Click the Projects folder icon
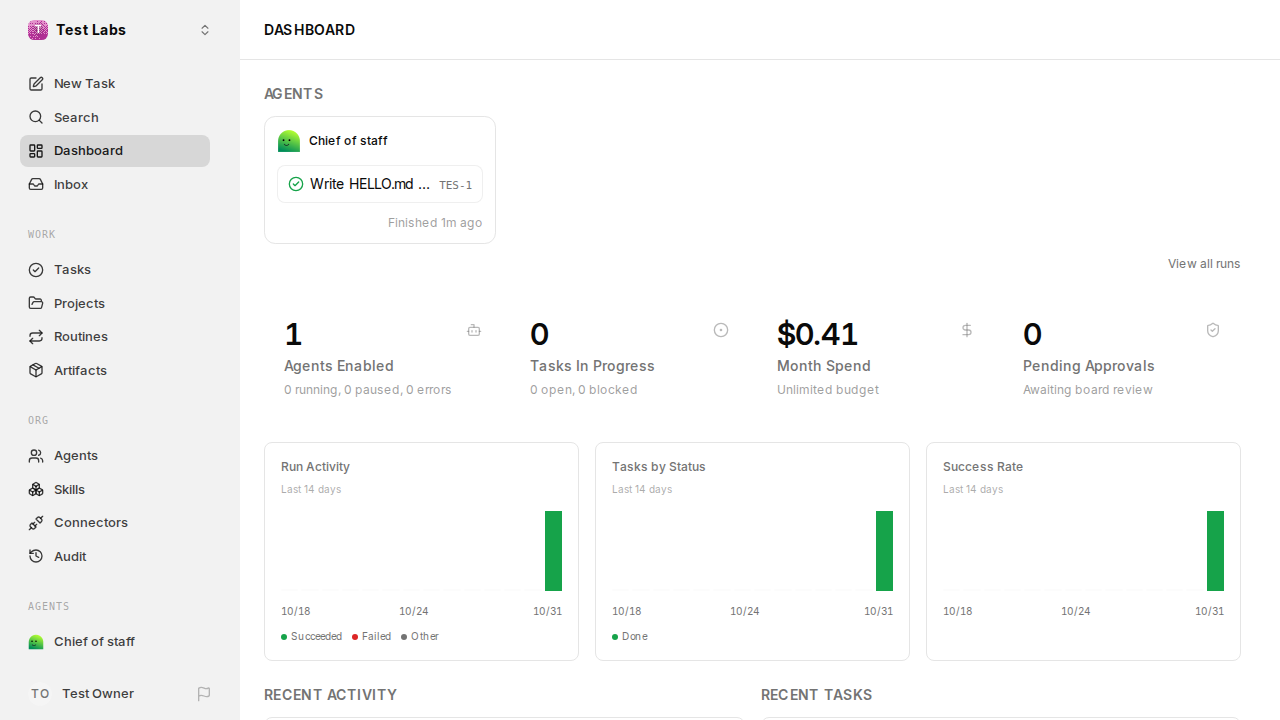This screenshot has height=720, width=1280. coord(36,303)
